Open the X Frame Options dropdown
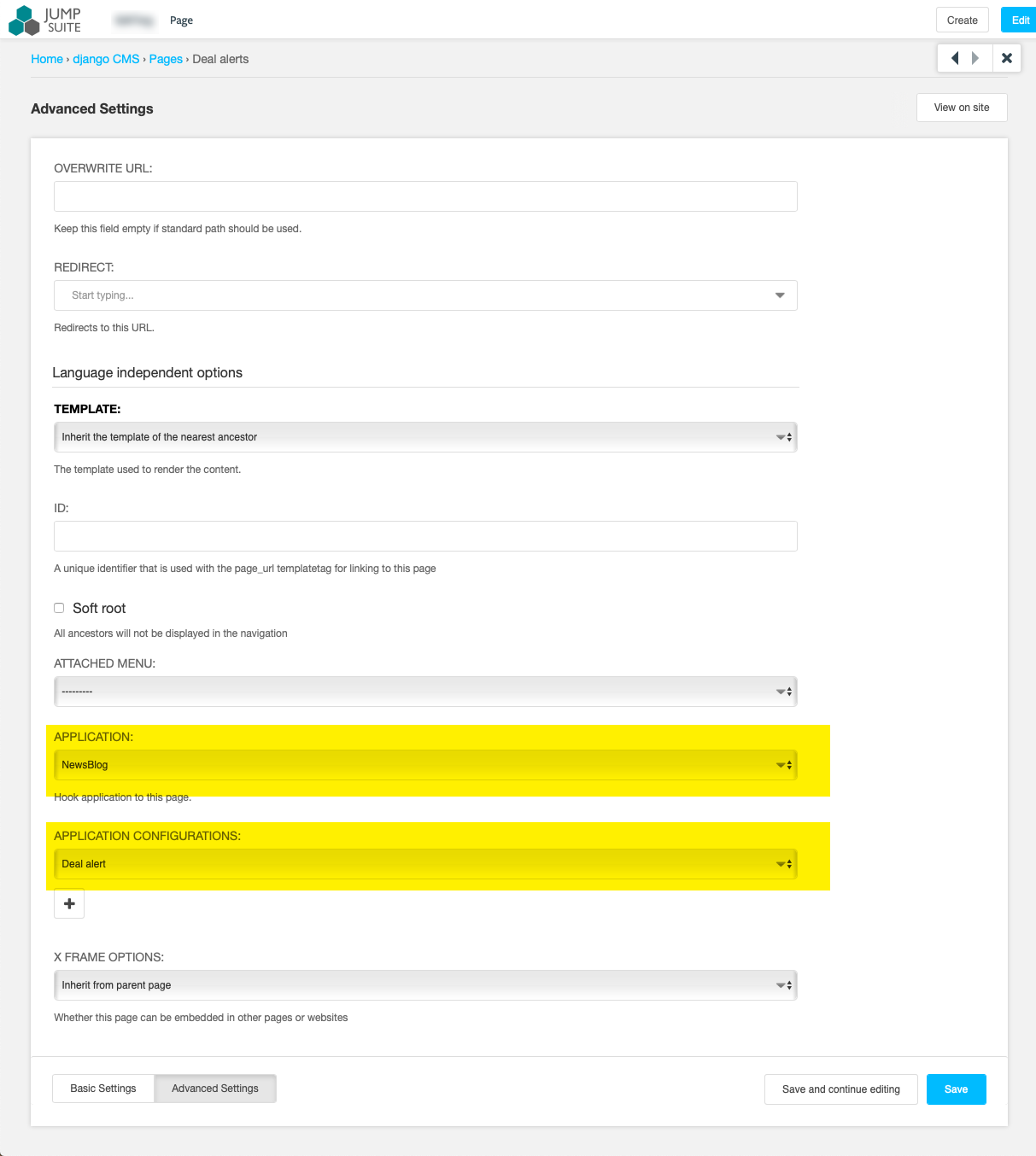Image resolution: width=1036 pixels, height=1156 pixels. point(425,985)
